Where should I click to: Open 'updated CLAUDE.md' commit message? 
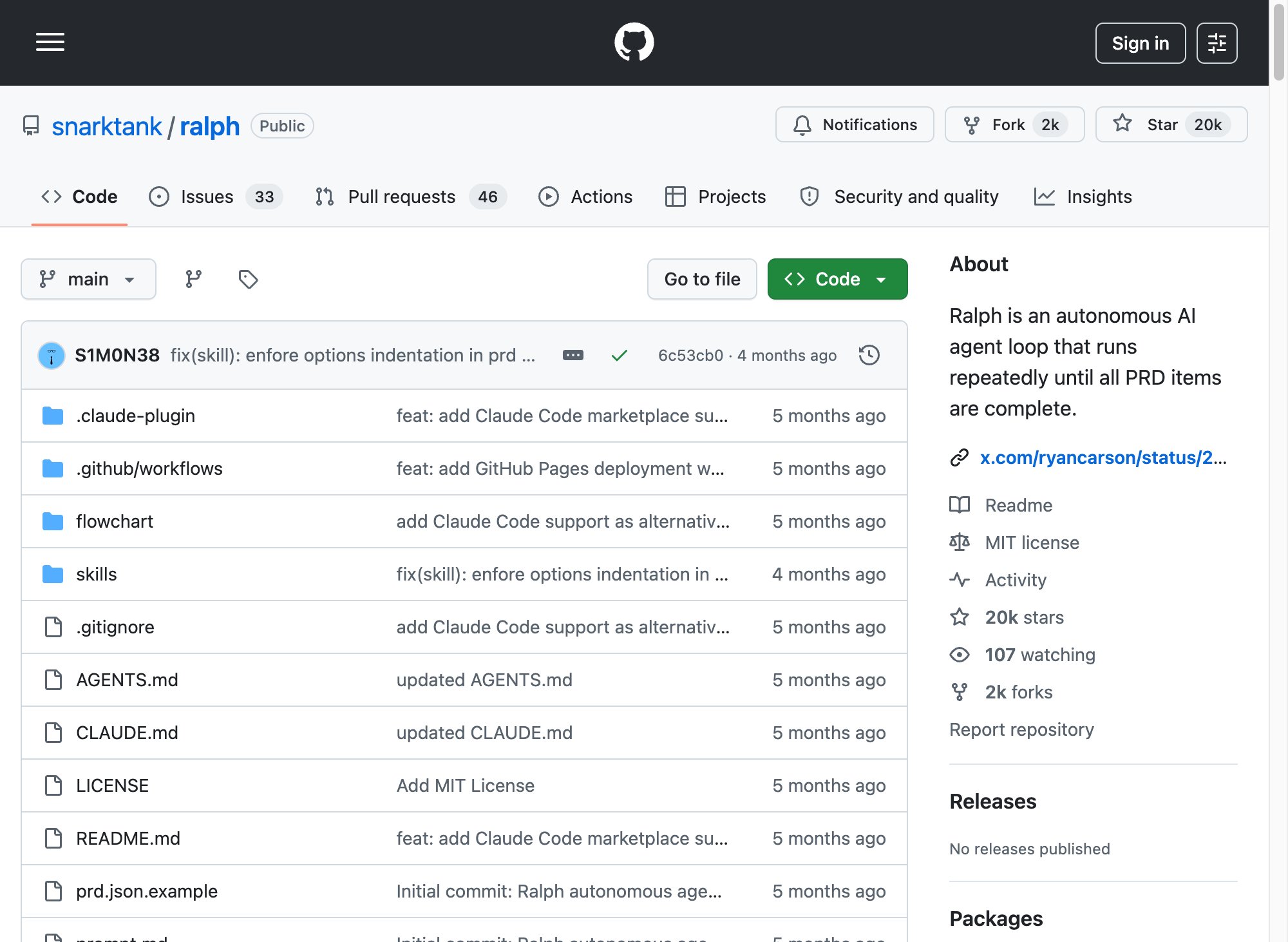pos(484,733)
